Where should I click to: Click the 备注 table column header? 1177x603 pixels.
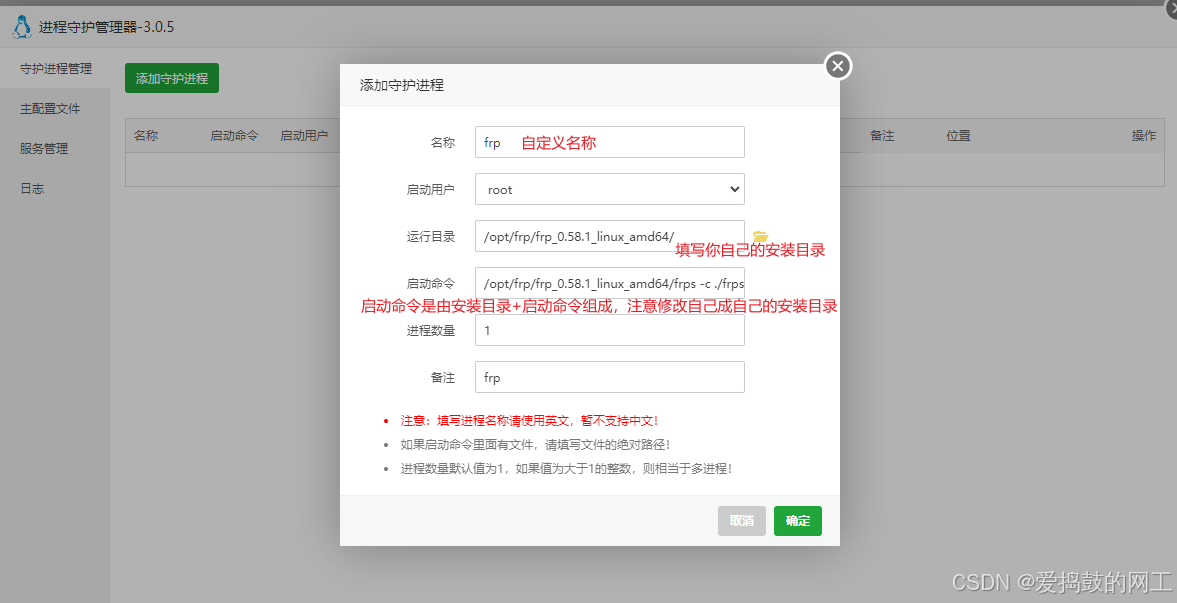click(882, 136)
